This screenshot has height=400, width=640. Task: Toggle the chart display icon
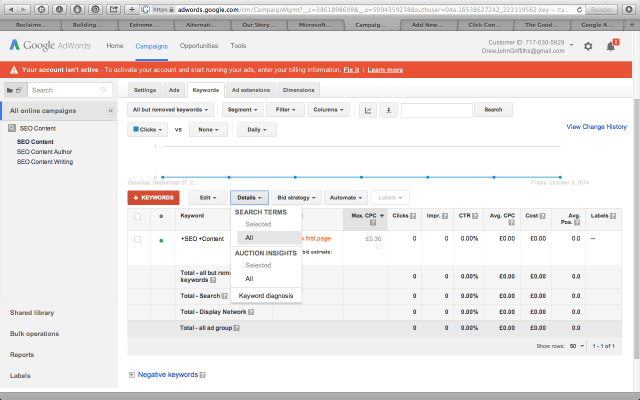(368, 110)
